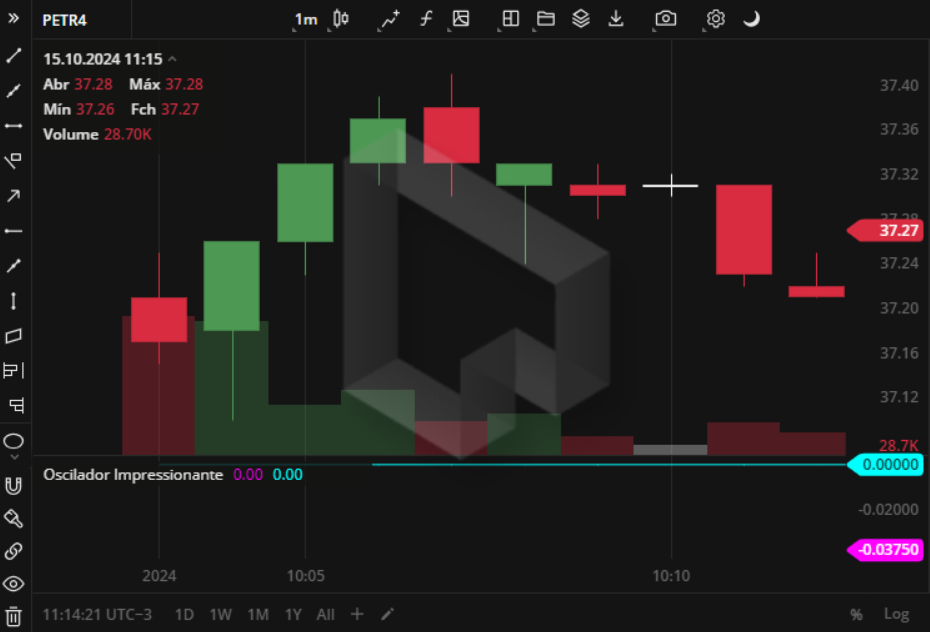Select the flagged line annotation tool
The height and width of the screenshot is (632, 930).
pos(14,161)
